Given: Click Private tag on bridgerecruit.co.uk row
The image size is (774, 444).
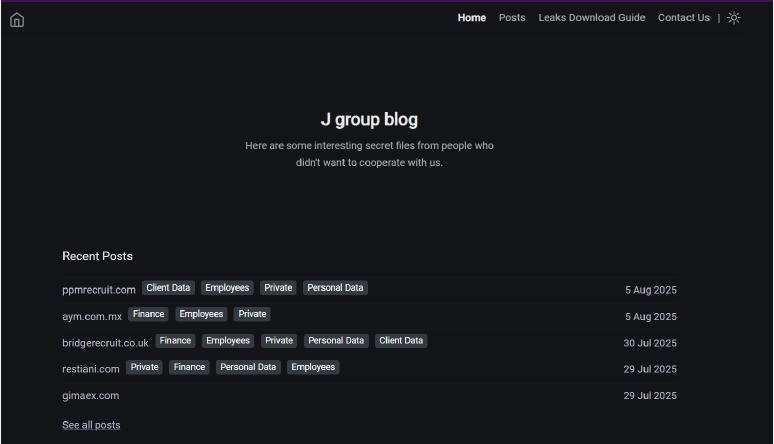Looking at the screenshot, I should click(x=279, y=341).
